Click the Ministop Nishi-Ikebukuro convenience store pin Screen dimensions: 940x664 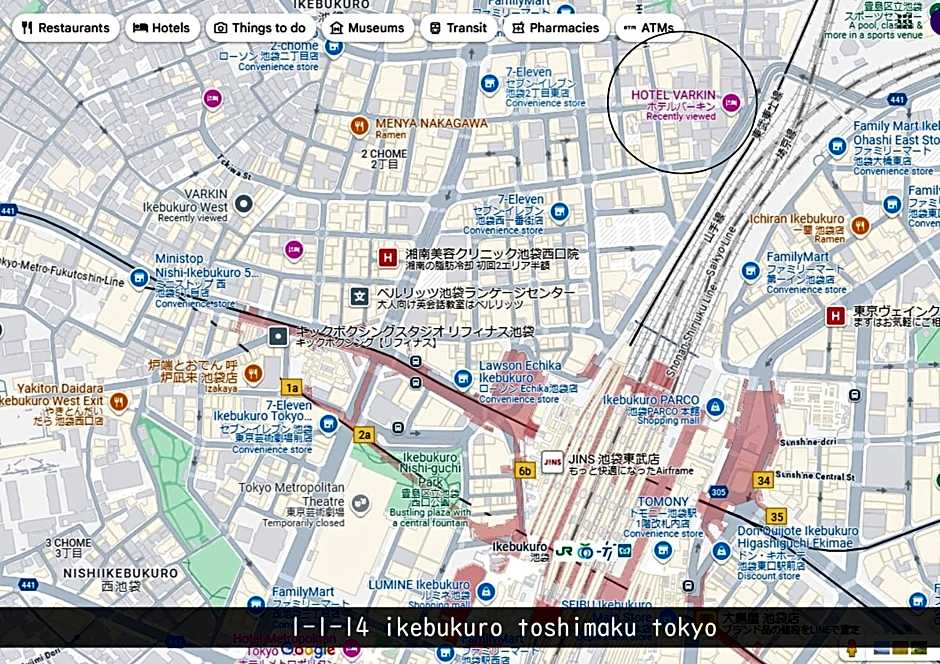139,278
